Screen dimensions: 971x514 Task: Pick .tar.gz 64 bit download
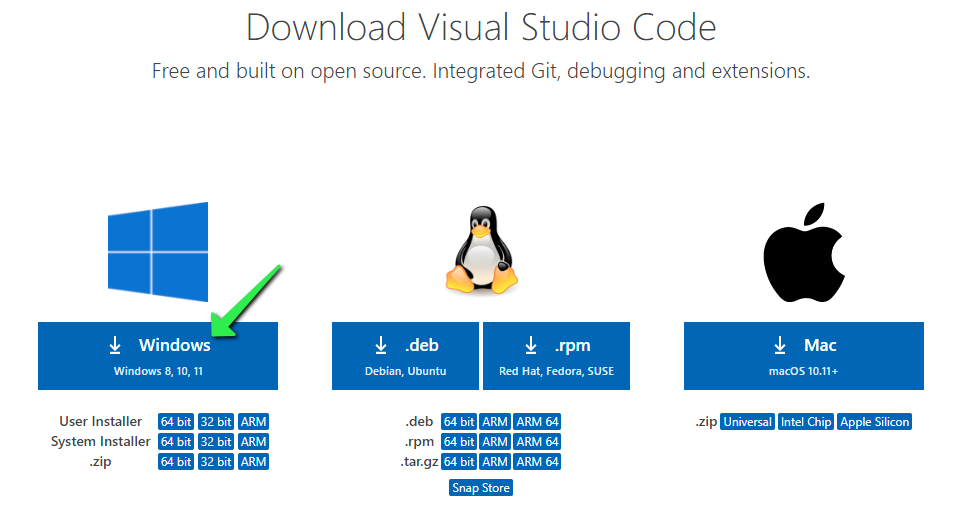tap(459, 461)
